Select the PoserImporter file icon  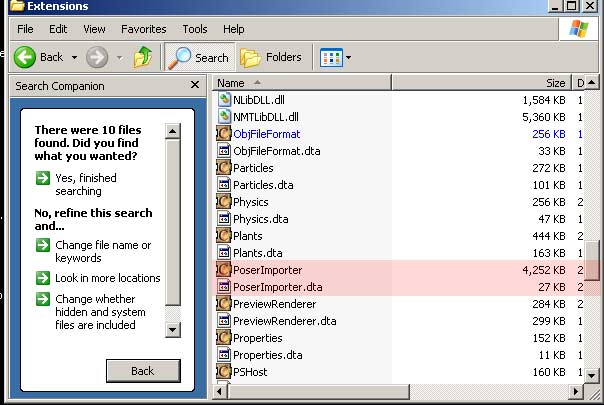tap(223, 270)
